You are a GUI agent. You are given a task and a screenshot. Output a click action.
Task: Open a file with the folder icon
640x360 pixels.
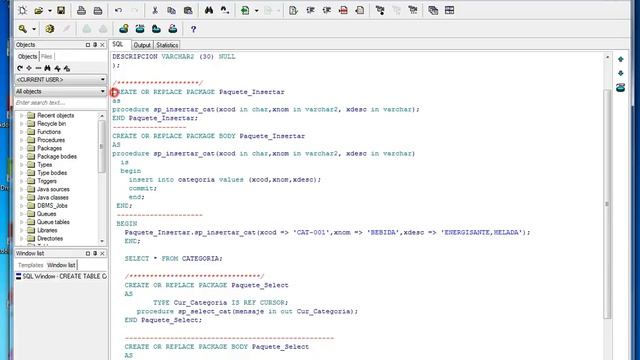tap(39, 11)
